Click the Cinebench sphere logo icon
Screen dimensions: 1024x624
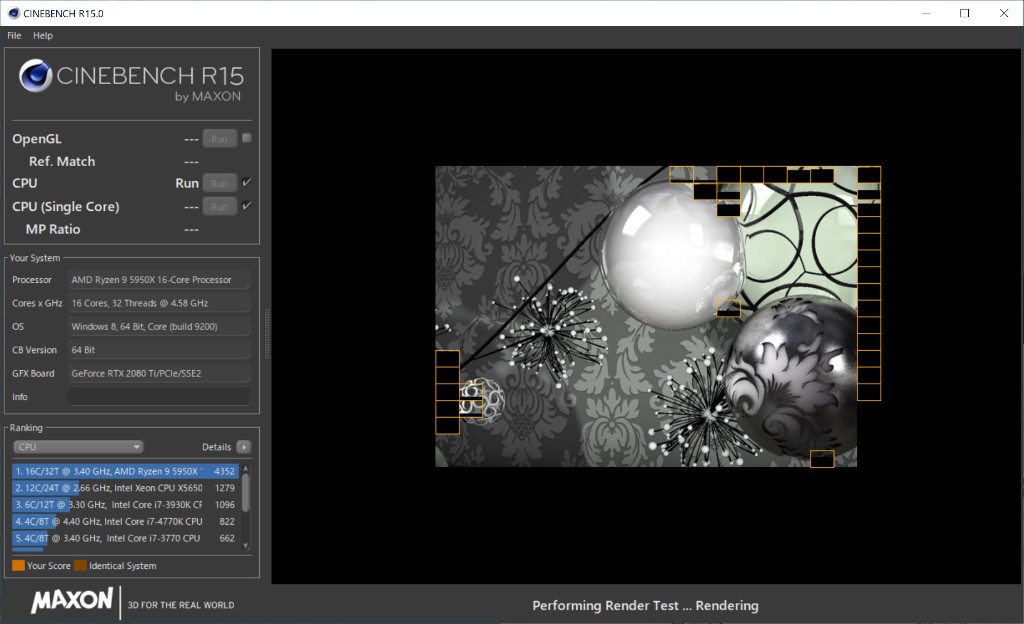pyautogui.click(x=36, y=76)
